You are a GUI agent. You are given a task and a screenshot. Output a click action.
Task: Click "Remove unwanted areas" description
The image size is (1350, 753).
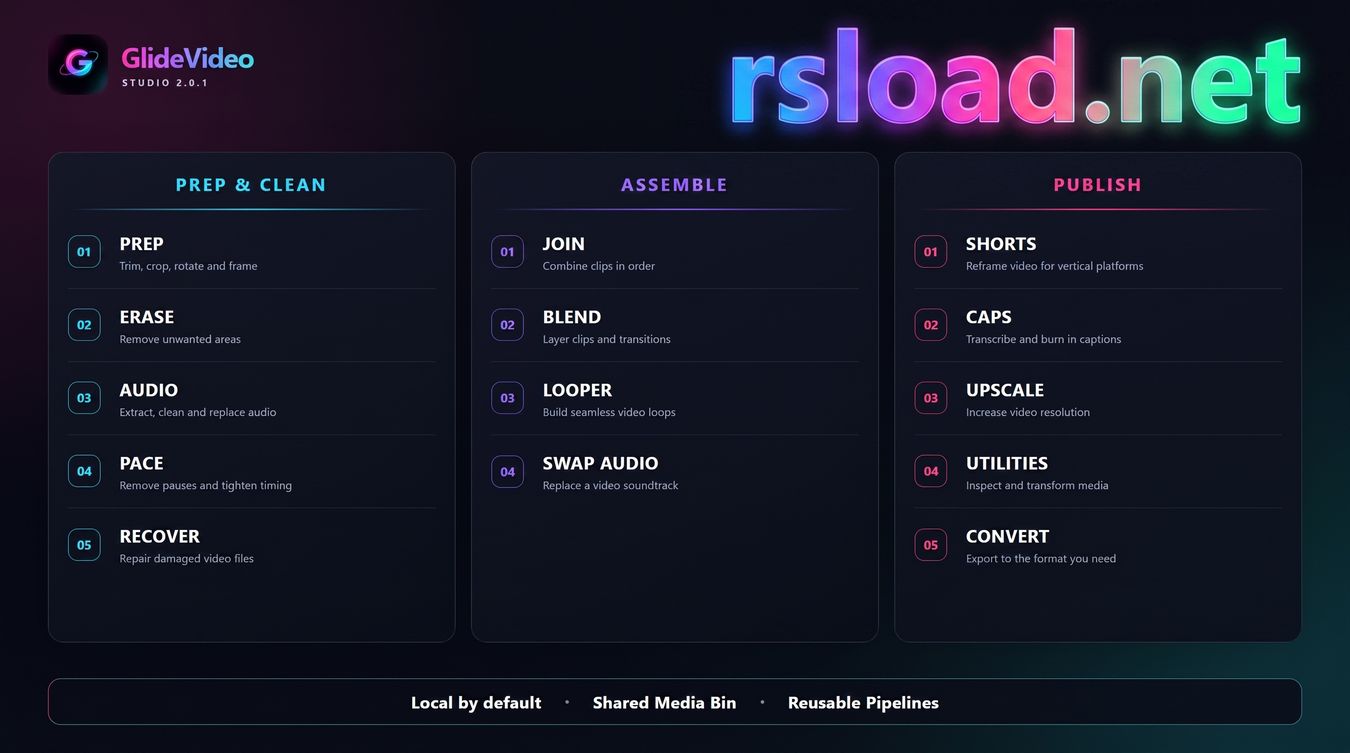pos(180,339)
